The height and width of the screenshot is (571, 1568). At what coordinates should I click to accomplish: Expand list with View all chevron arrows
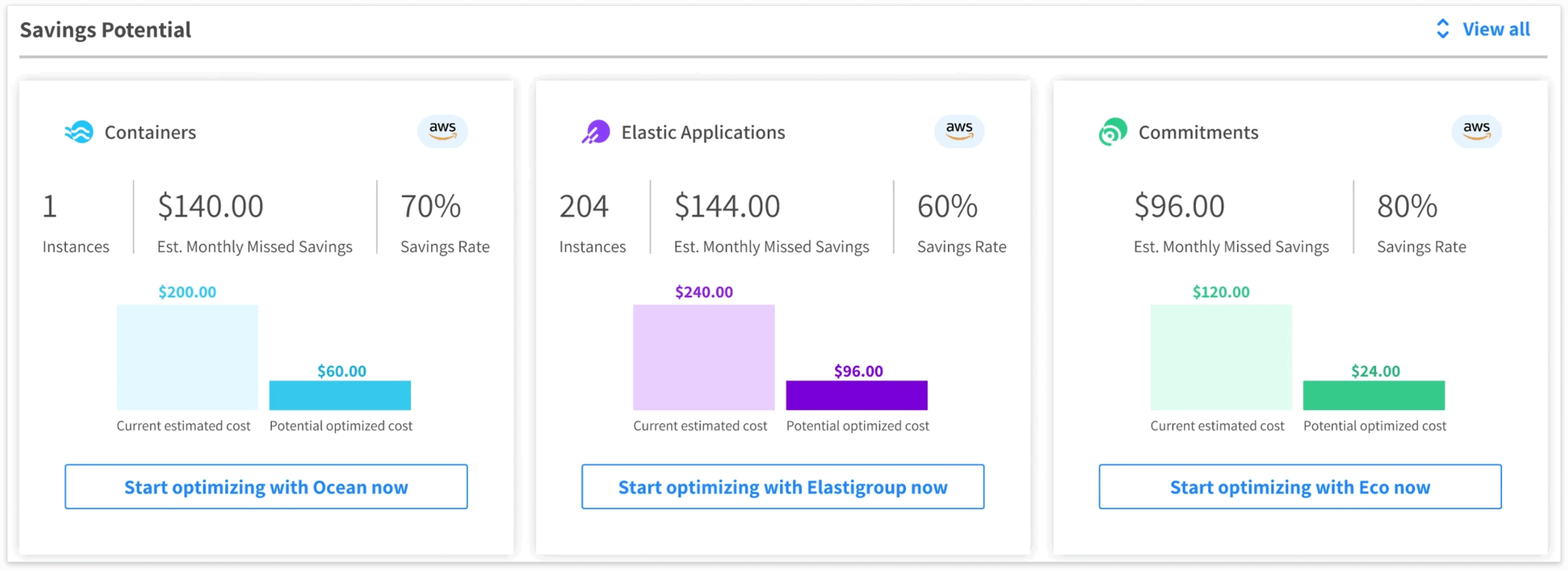(1443, 29)
